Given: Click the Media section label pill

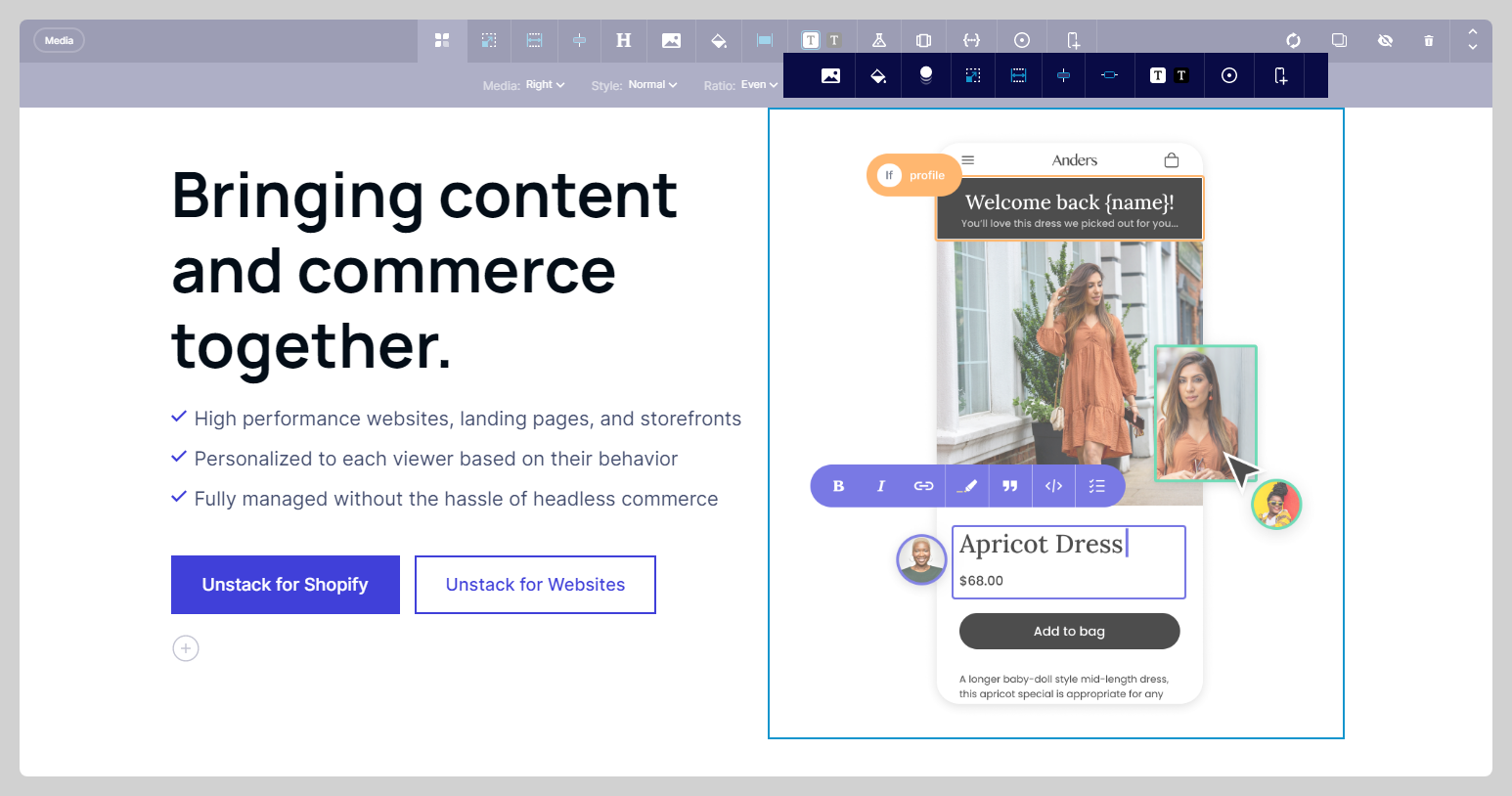Looking at the screenshot, I should click(x=59, y=40).
